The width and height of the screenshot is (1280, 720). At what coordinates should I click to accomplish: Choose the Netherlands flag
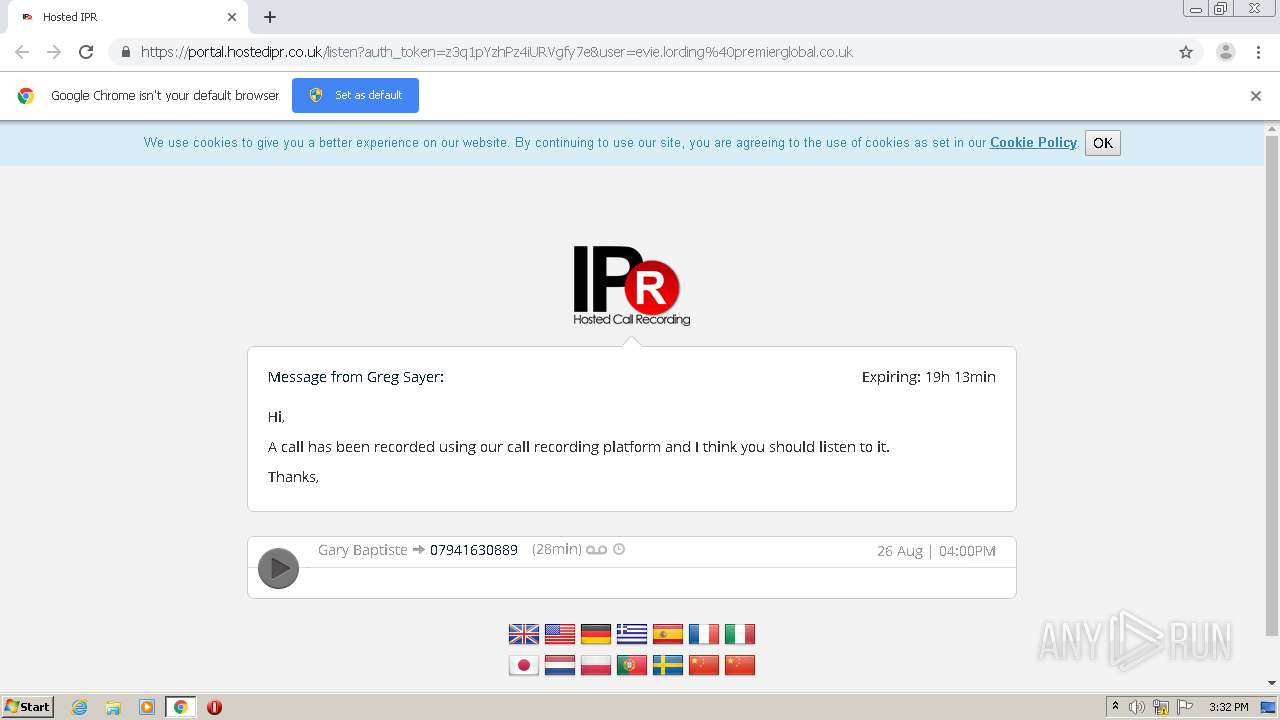click(x=560, y=665)
